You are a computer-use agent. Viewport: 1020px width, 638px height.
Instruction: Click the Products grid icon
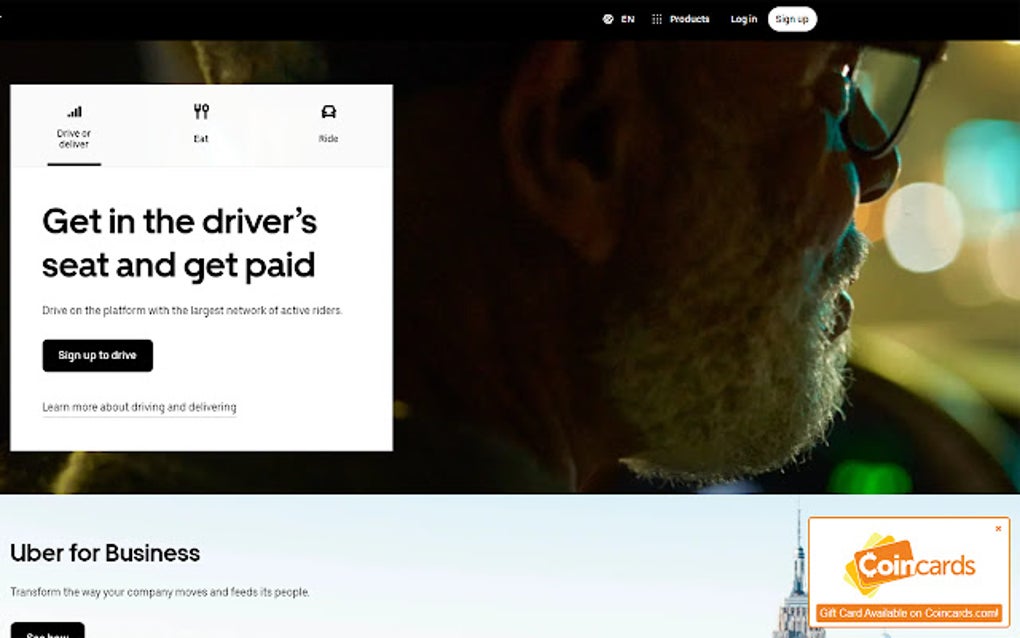coord(657,20)
